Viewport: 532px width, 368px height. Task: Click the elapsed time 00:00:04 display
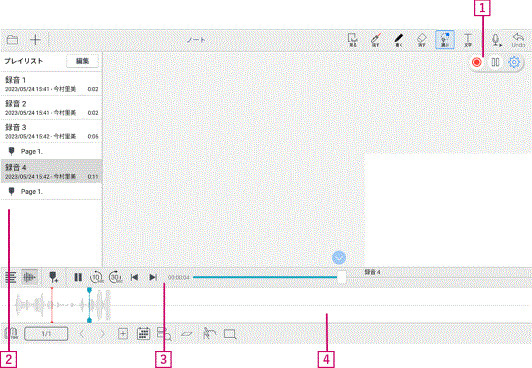(178, 277)
